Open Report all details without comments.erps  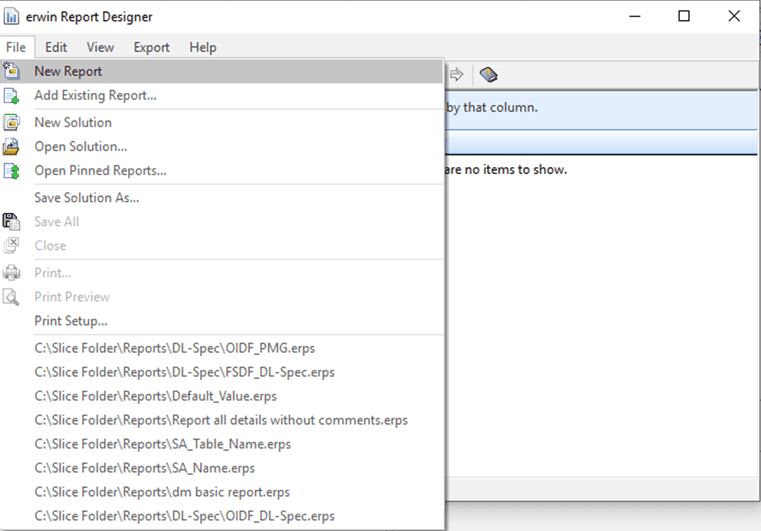coord(222,420)
